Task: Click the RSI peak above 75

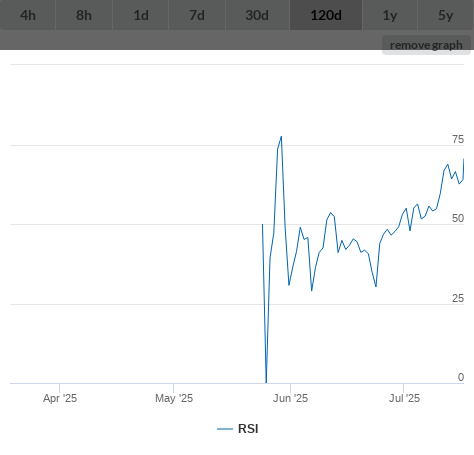Action: tap(281, 136)
